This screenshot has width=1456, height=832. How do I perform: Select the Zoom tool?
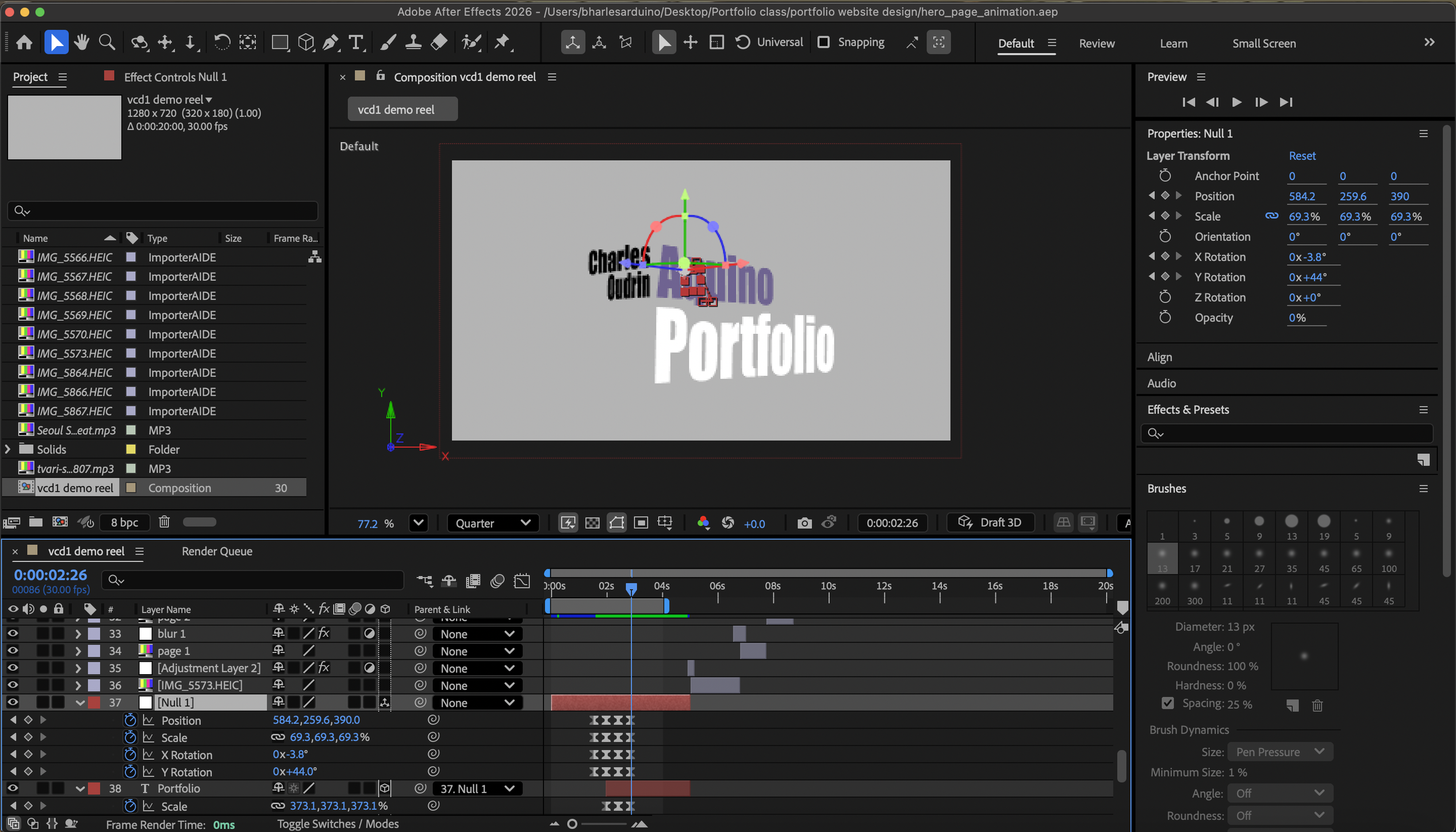click(x=107, y=43)
